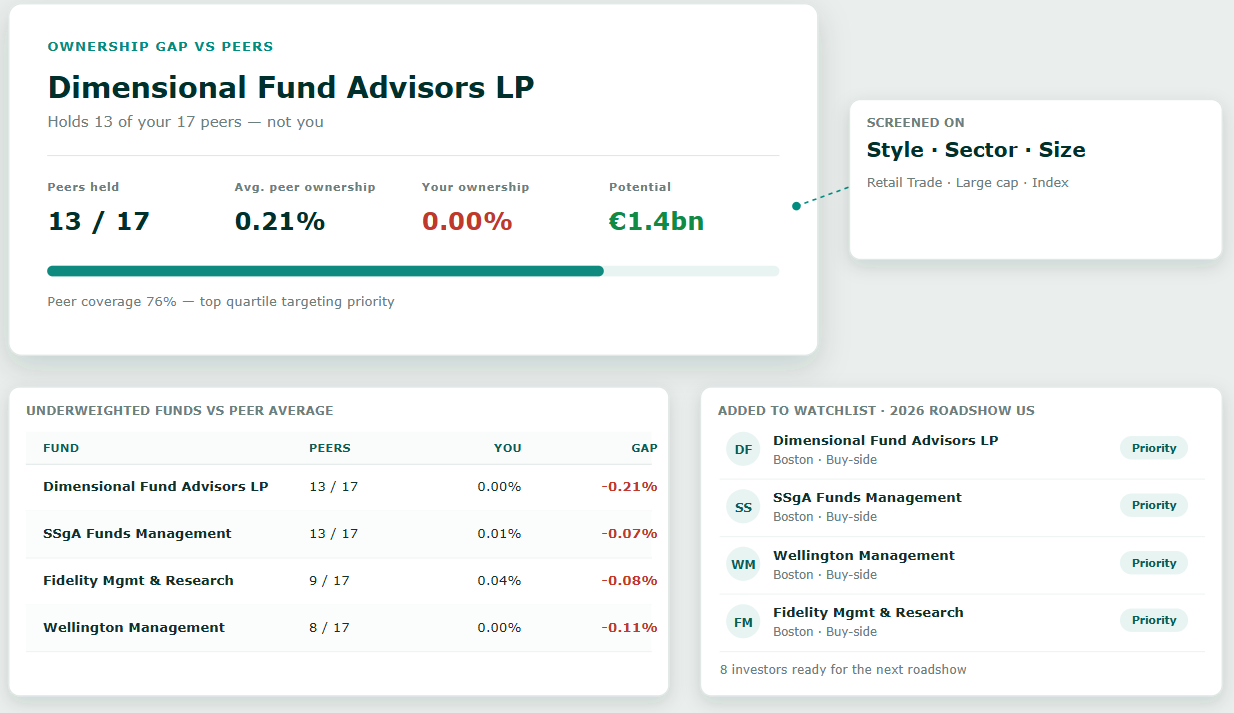The width and height of the screenshot is (1234, 713).
Task: Select the PEERS column header
Action: pyautogui.click(x=330, y=448)
